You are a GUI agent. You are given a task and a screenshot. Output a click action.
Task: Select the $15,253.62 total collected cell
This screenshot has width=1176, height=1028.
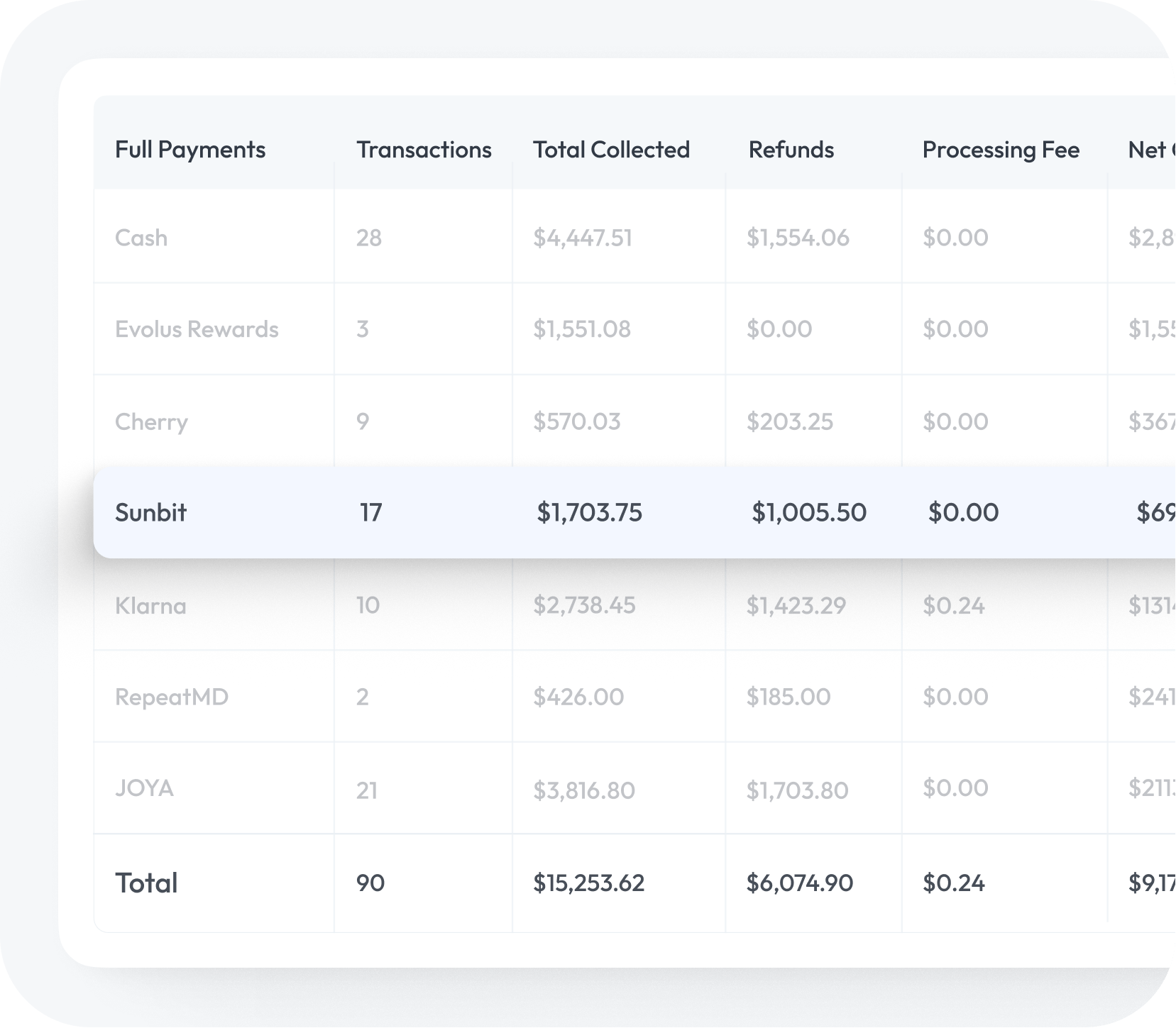point(588,883)
